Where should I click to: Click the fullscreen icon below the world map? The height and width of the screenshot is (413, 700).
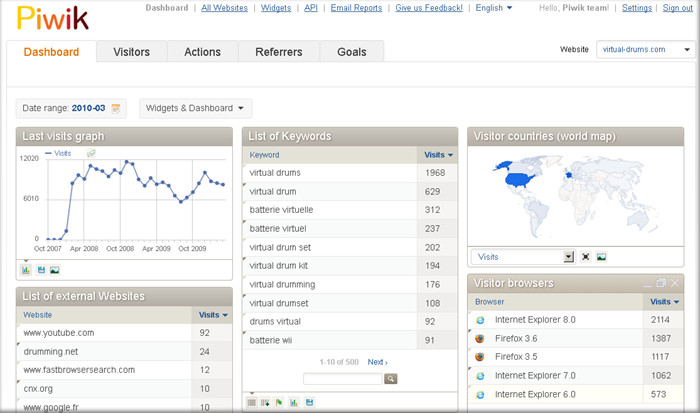click(x=586, y=257)
